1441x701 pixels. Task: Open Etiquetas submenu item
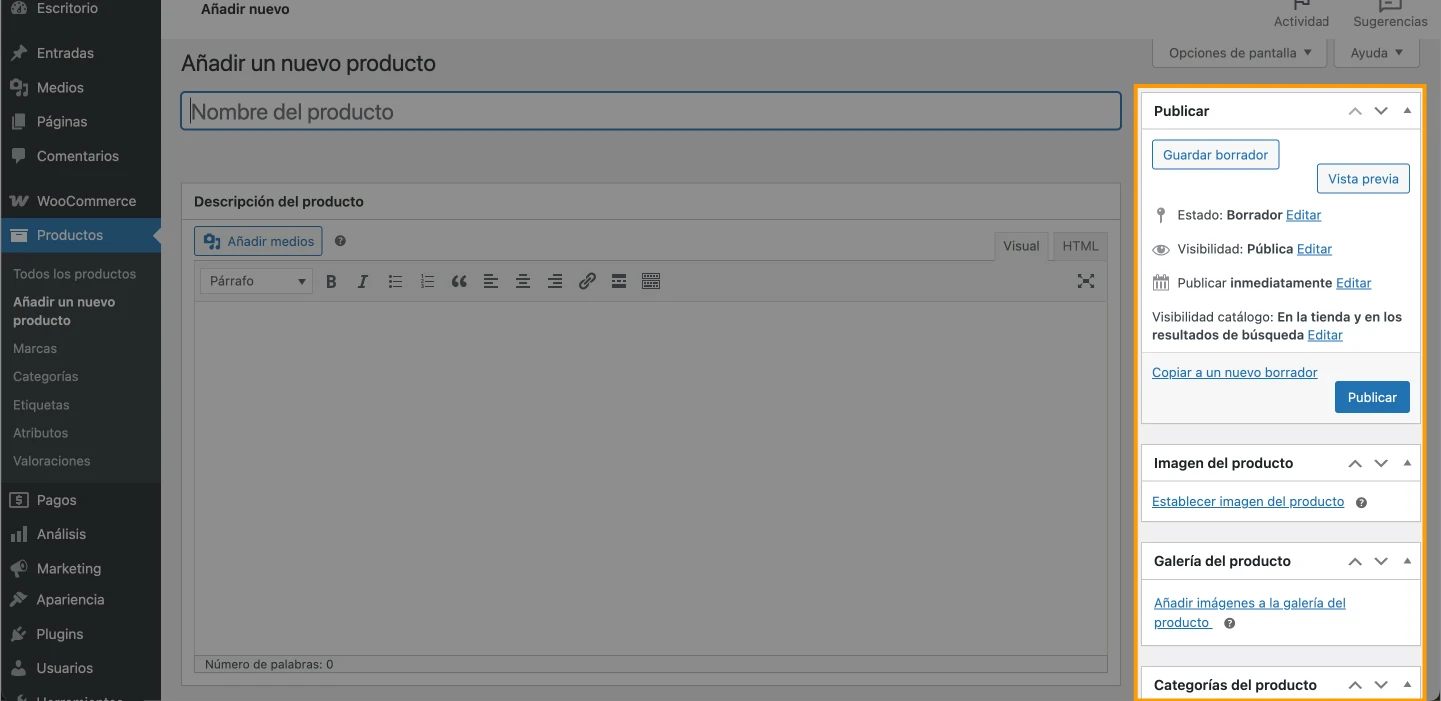(x=41, y=405)
